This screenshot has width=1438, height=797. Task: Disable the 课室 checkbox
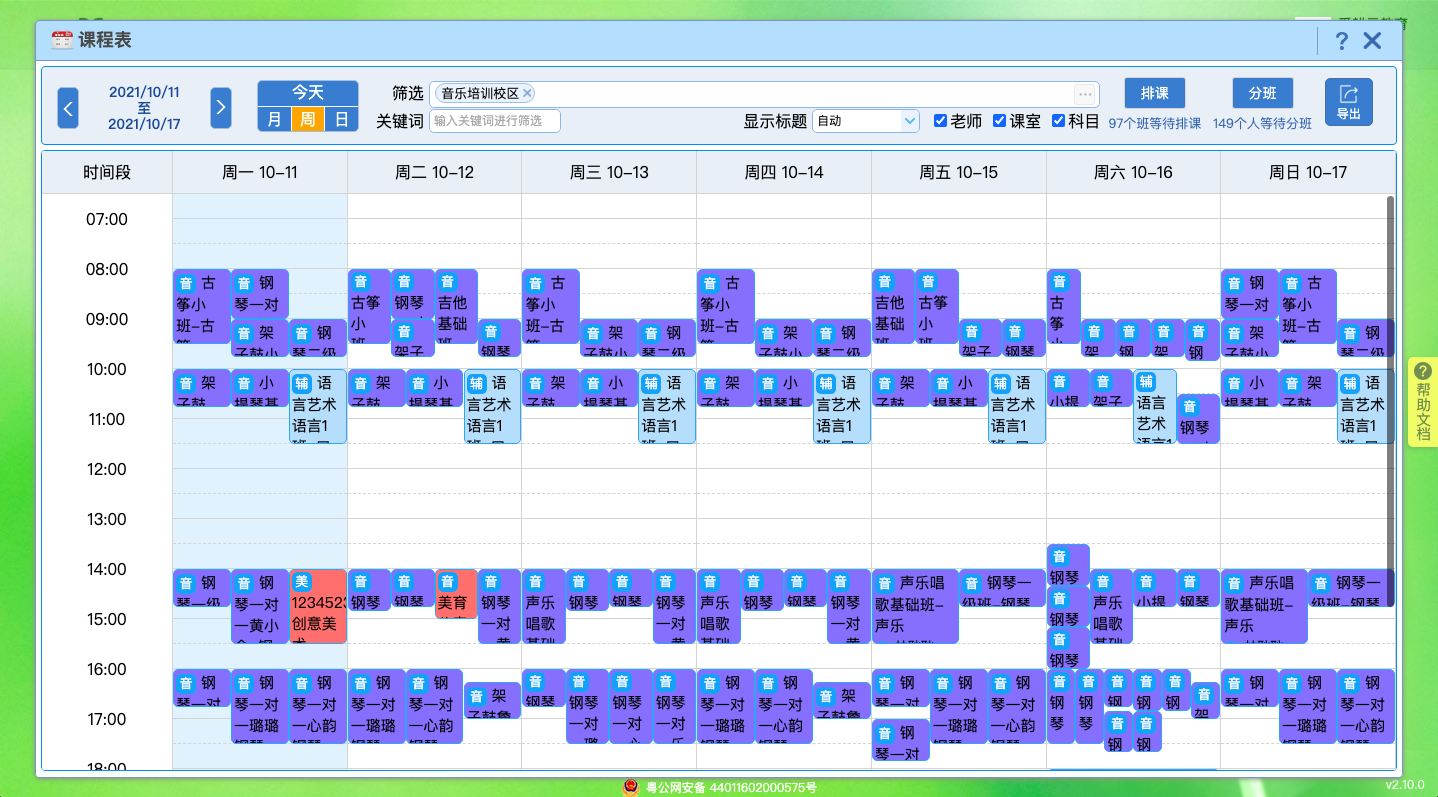coord(999,120)
